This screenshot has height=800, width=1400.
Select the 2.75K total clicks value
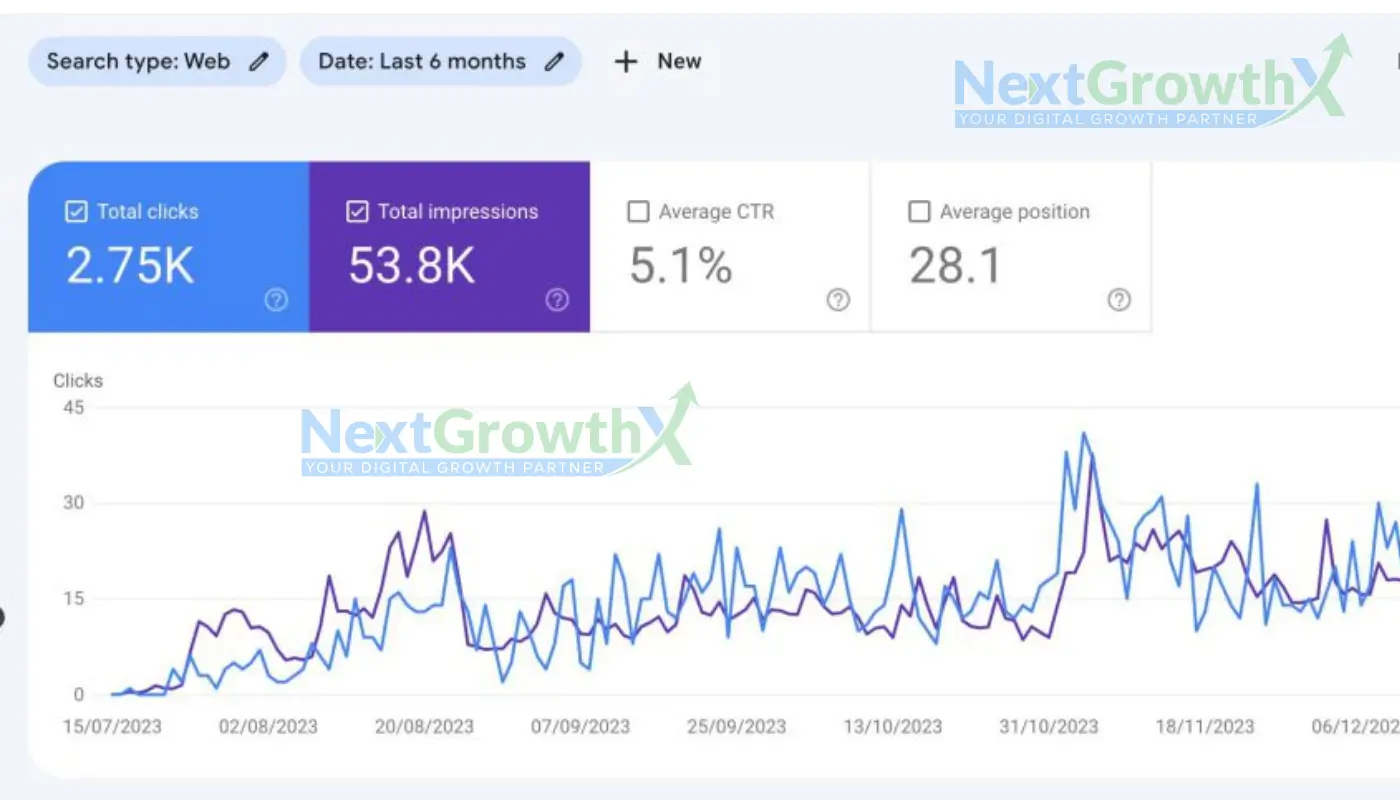(130, 267)
